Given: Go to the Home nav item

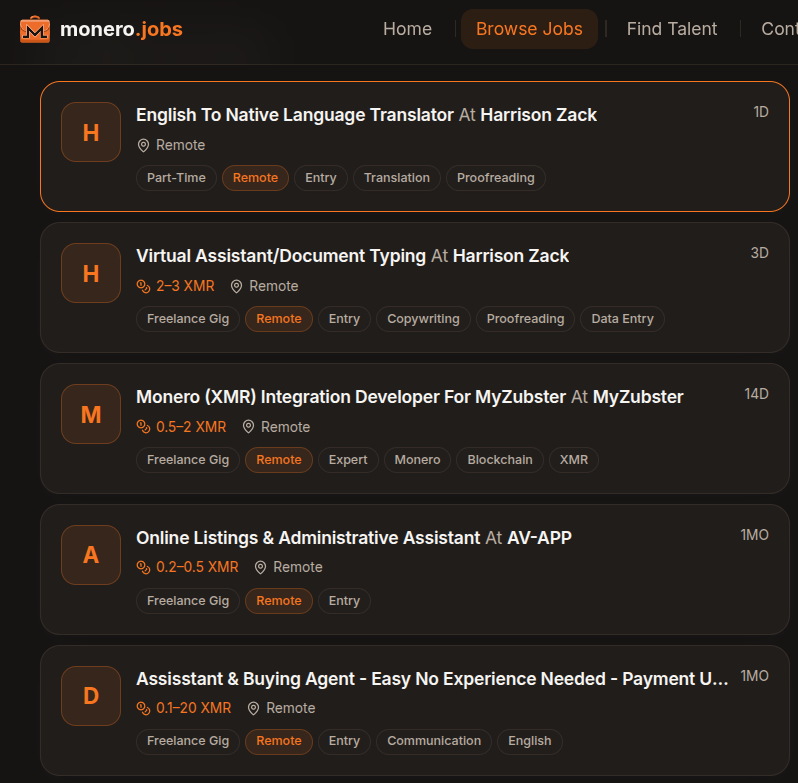Looking at the screenshot, I should (x=407, y=29).
